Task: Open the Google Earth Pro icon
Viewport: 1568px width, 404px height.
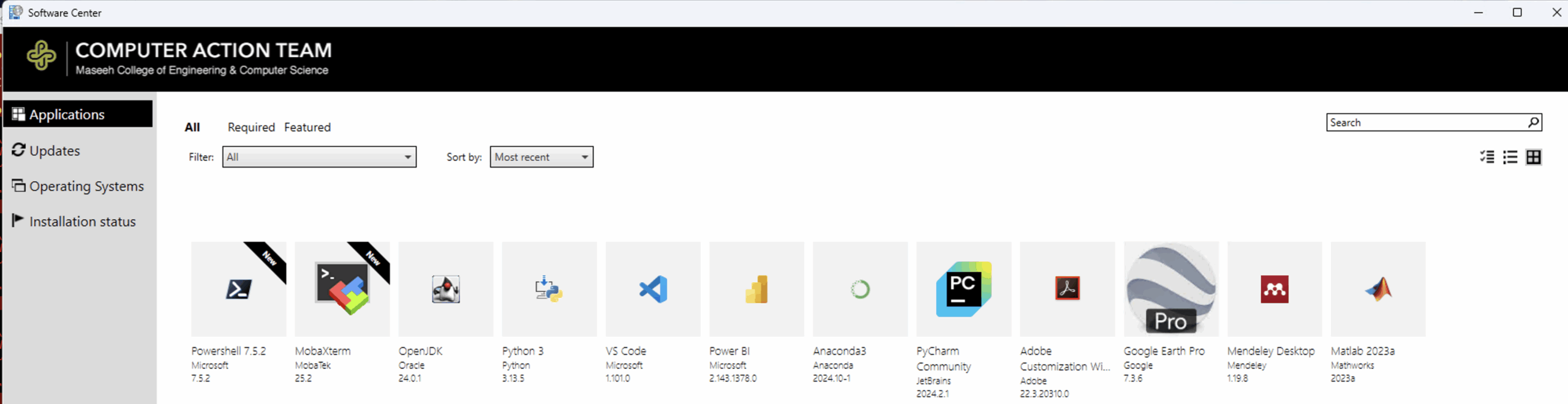Action: pyautogui.click(x=1171, y=289)
